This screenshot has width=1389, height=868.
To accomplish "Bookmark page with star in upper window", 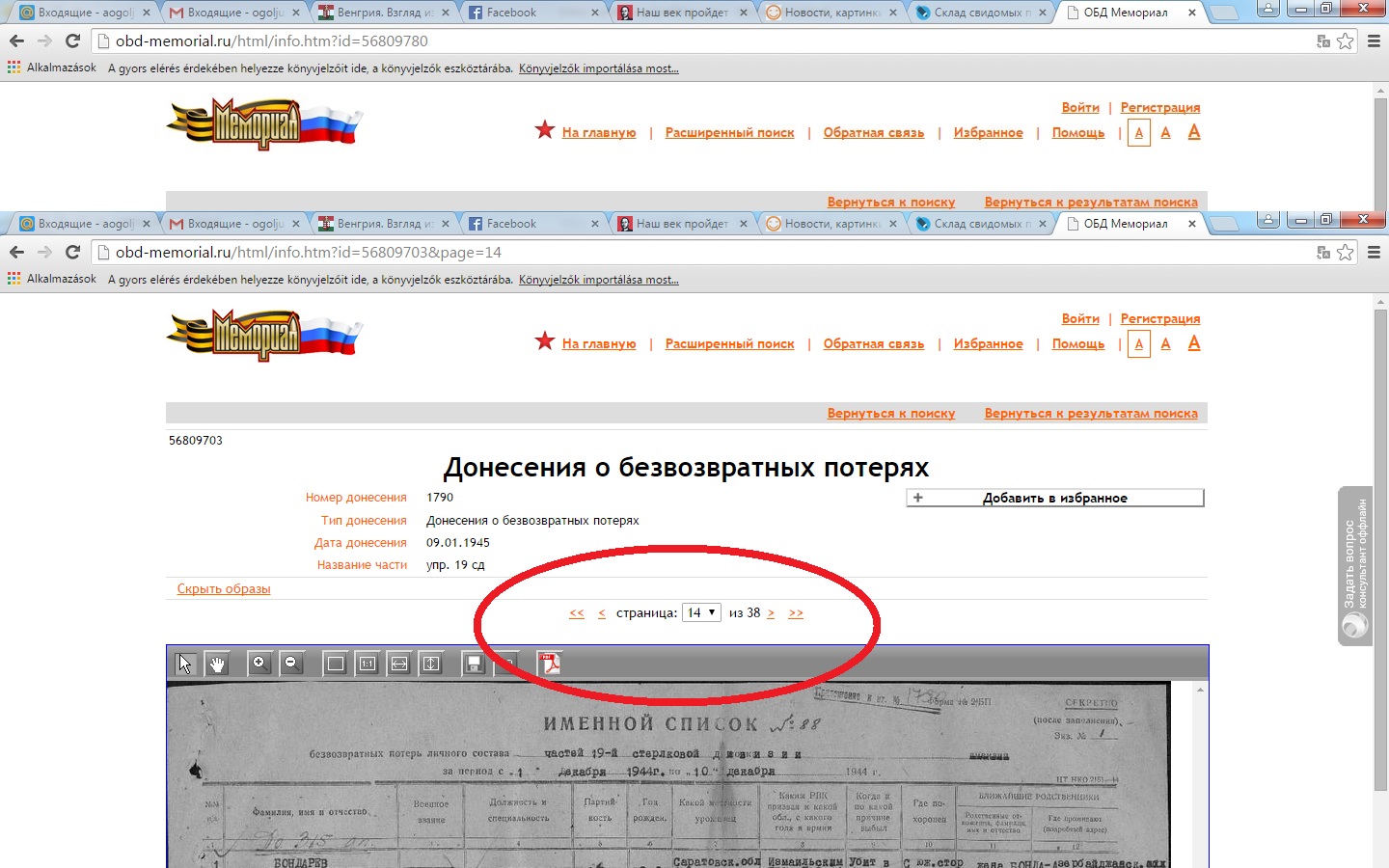I will (1346, 41).
